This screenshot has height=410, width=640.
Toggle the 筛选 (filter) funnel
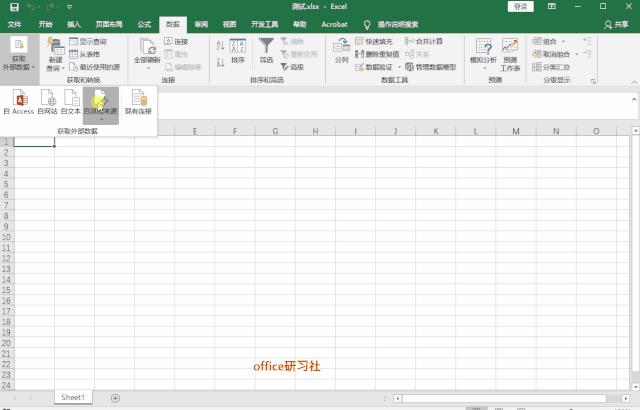pyautogui.click(x=266, y=51)
